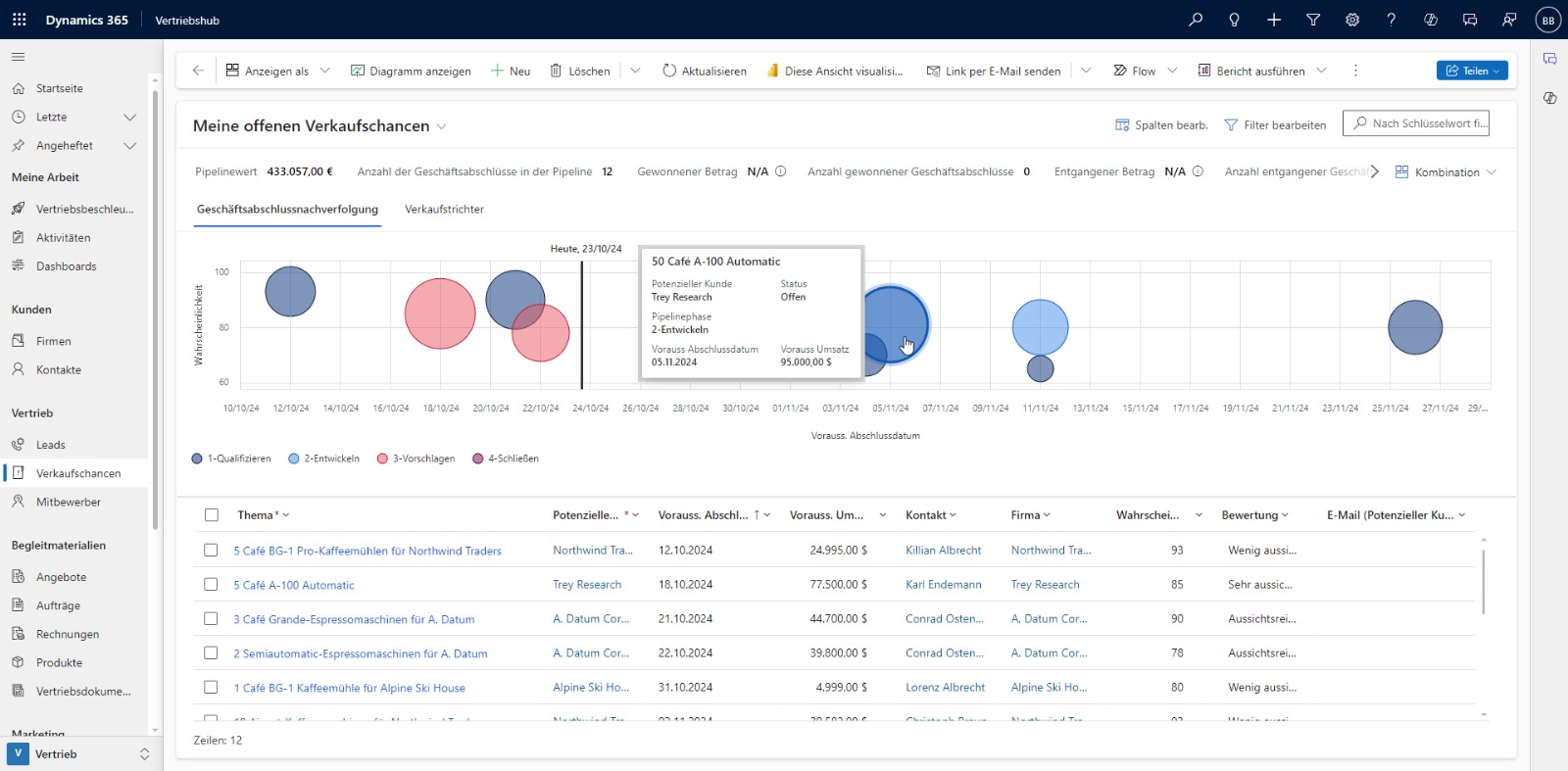Open the Kombination layout dropdown
The width and height of the screenshot is (1568, 771).
1446,172
